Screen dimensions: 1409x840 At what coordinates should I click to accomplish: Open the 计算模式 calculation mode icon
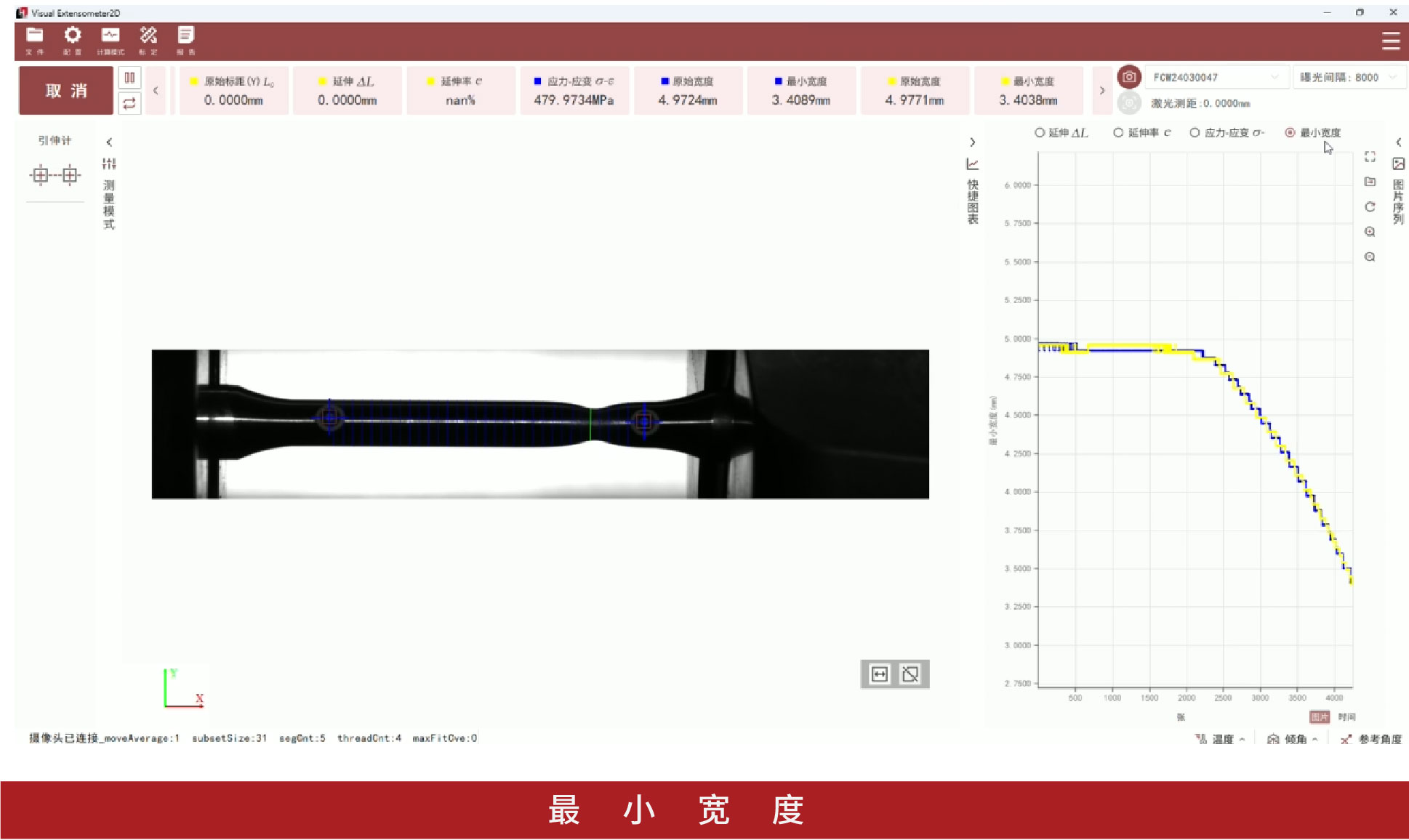[111, 36]
